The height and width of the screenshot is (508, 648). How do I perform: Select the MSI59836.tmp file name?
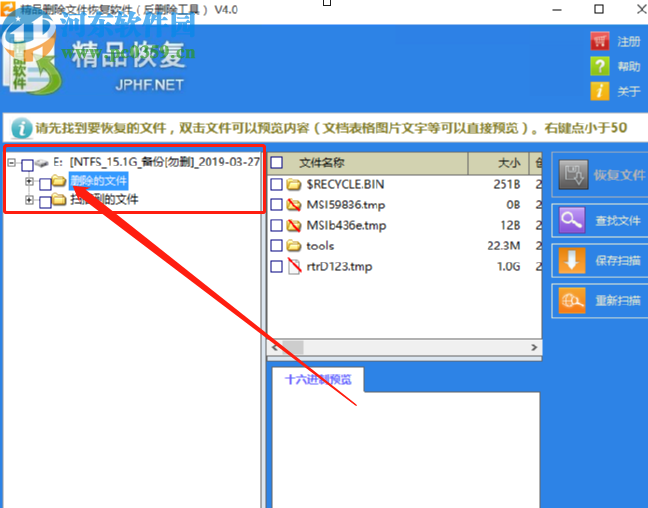coord(346,205)
